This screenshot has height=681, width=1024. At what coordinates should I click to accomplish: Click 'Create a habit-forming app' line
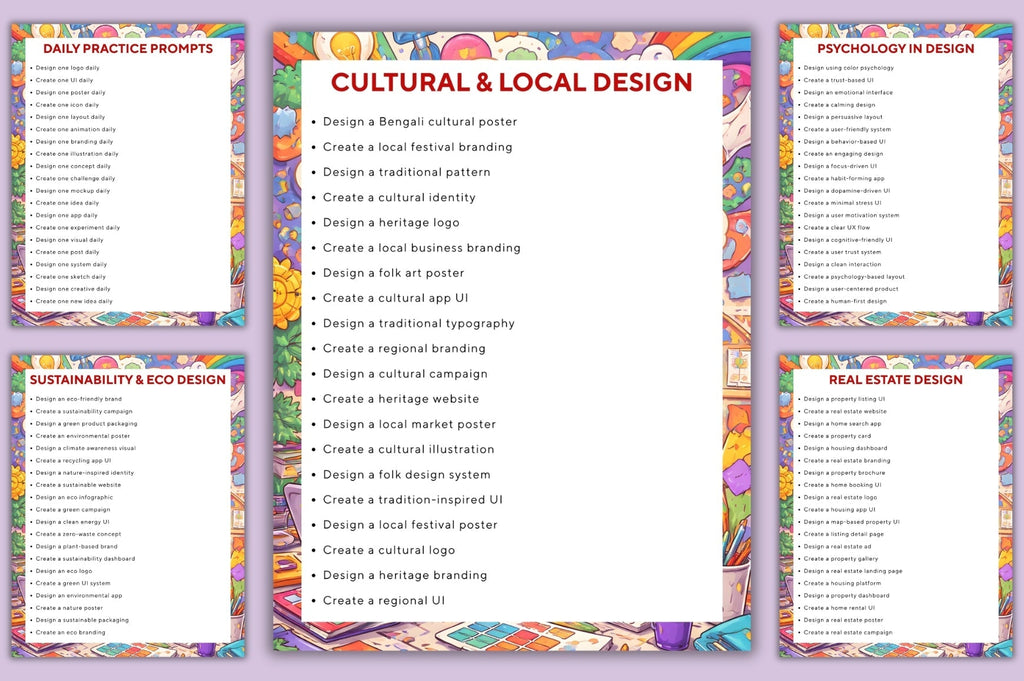point(844,178)
